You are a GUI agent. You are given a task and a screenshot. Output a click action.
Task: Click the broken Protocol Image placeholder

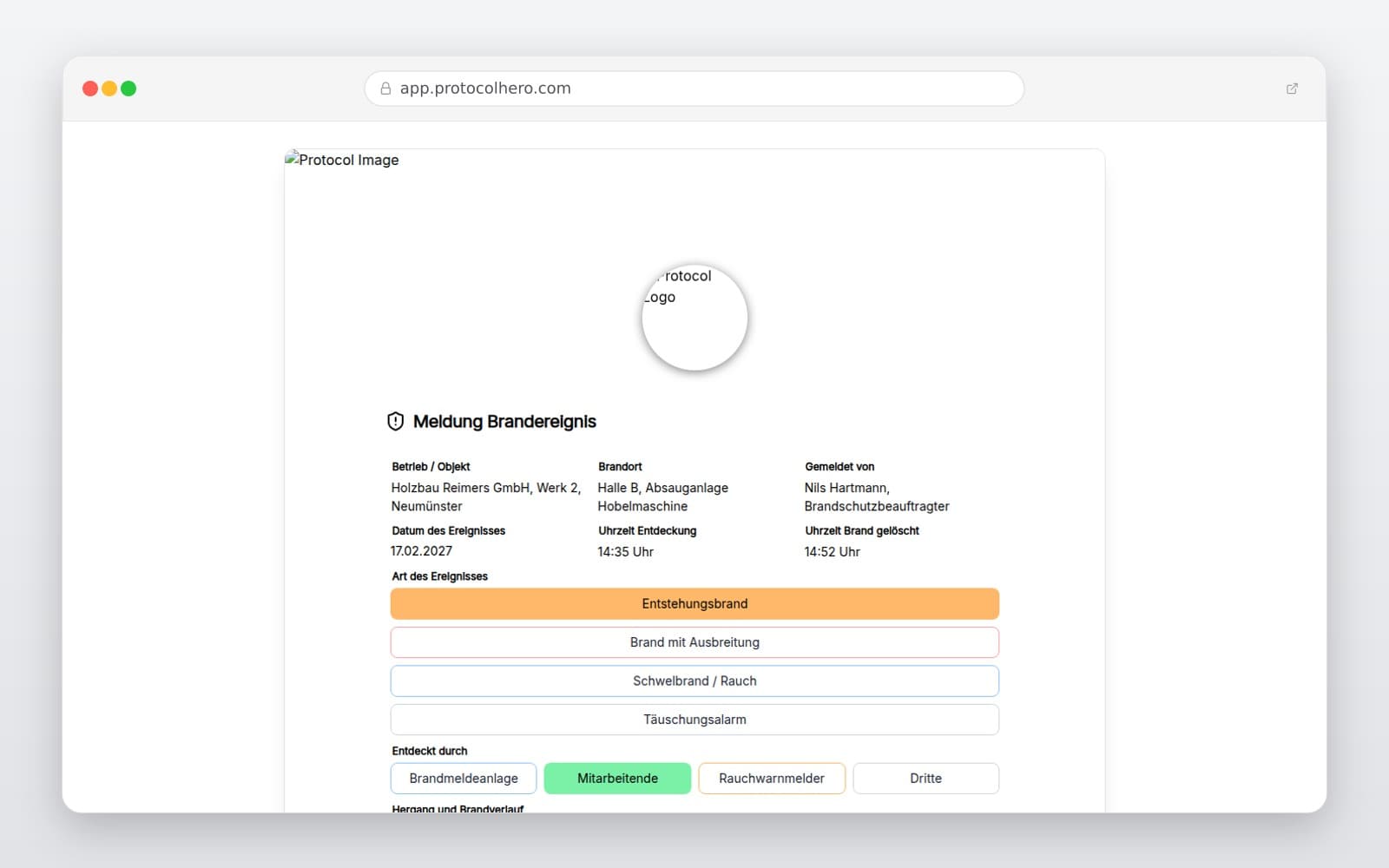(342, 160)
